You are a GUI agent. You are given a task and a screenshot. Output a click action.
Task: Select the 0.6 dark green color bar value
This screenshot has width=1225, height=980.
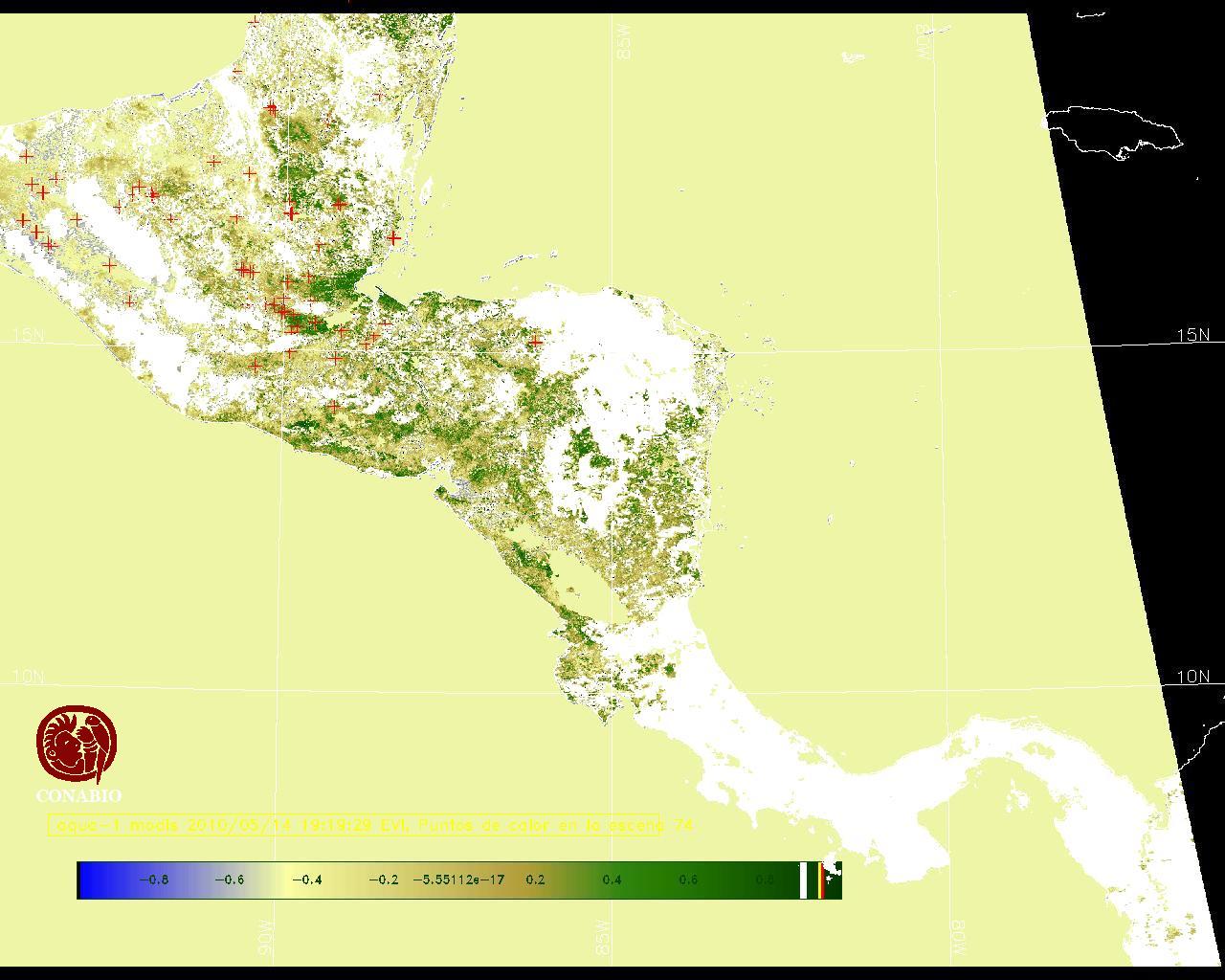click(x=688, y=880)
